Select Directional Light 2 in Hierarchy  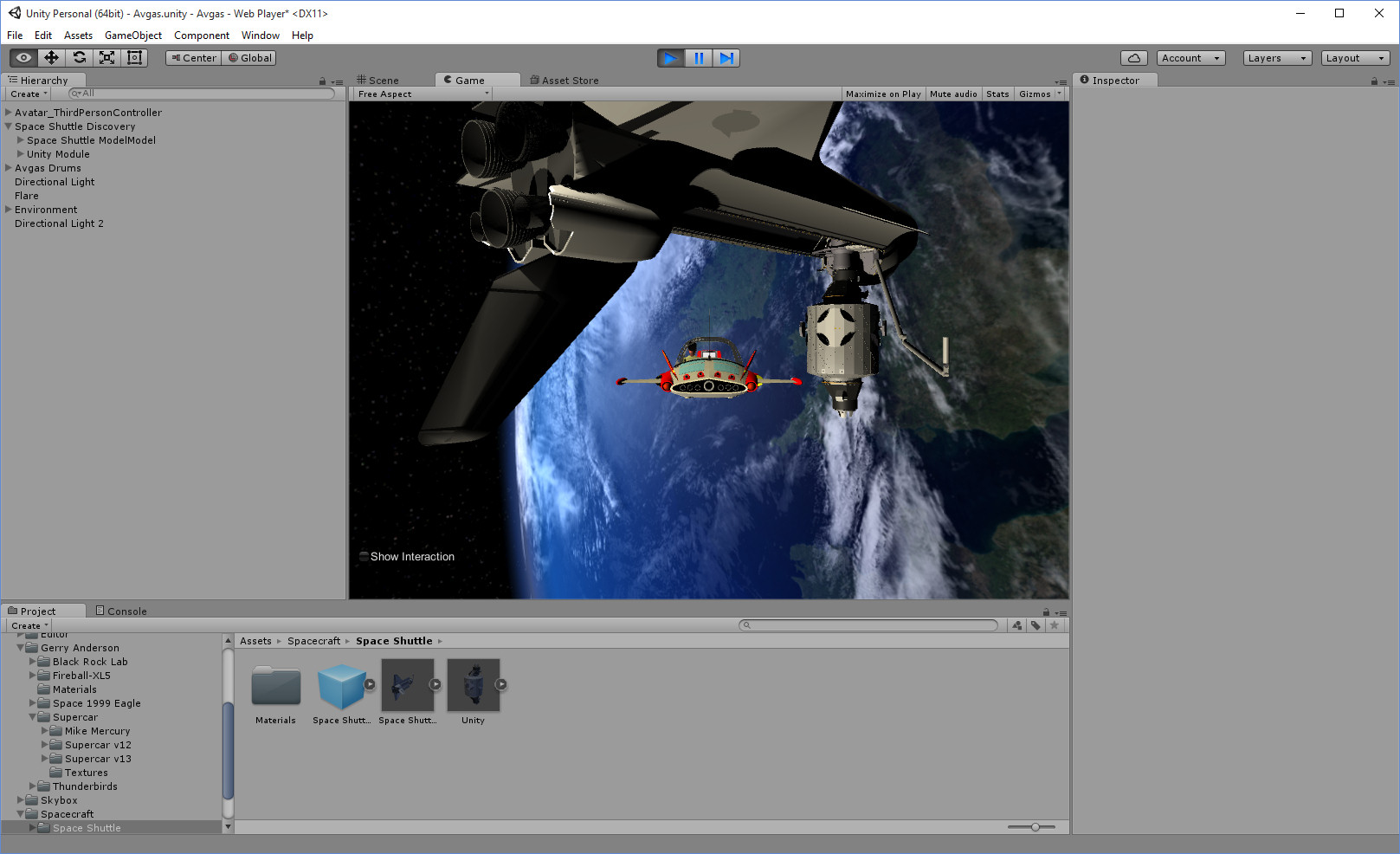[59, 223]
